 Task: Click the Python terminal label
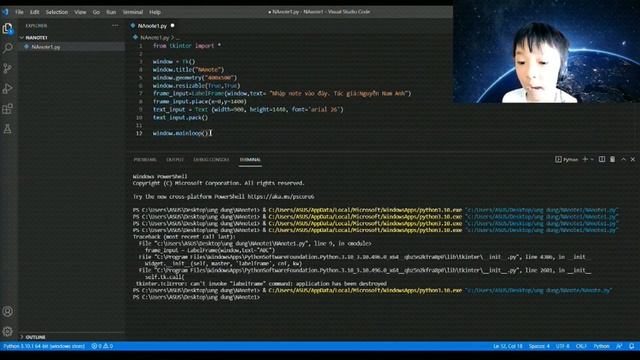tap(567, 159)
